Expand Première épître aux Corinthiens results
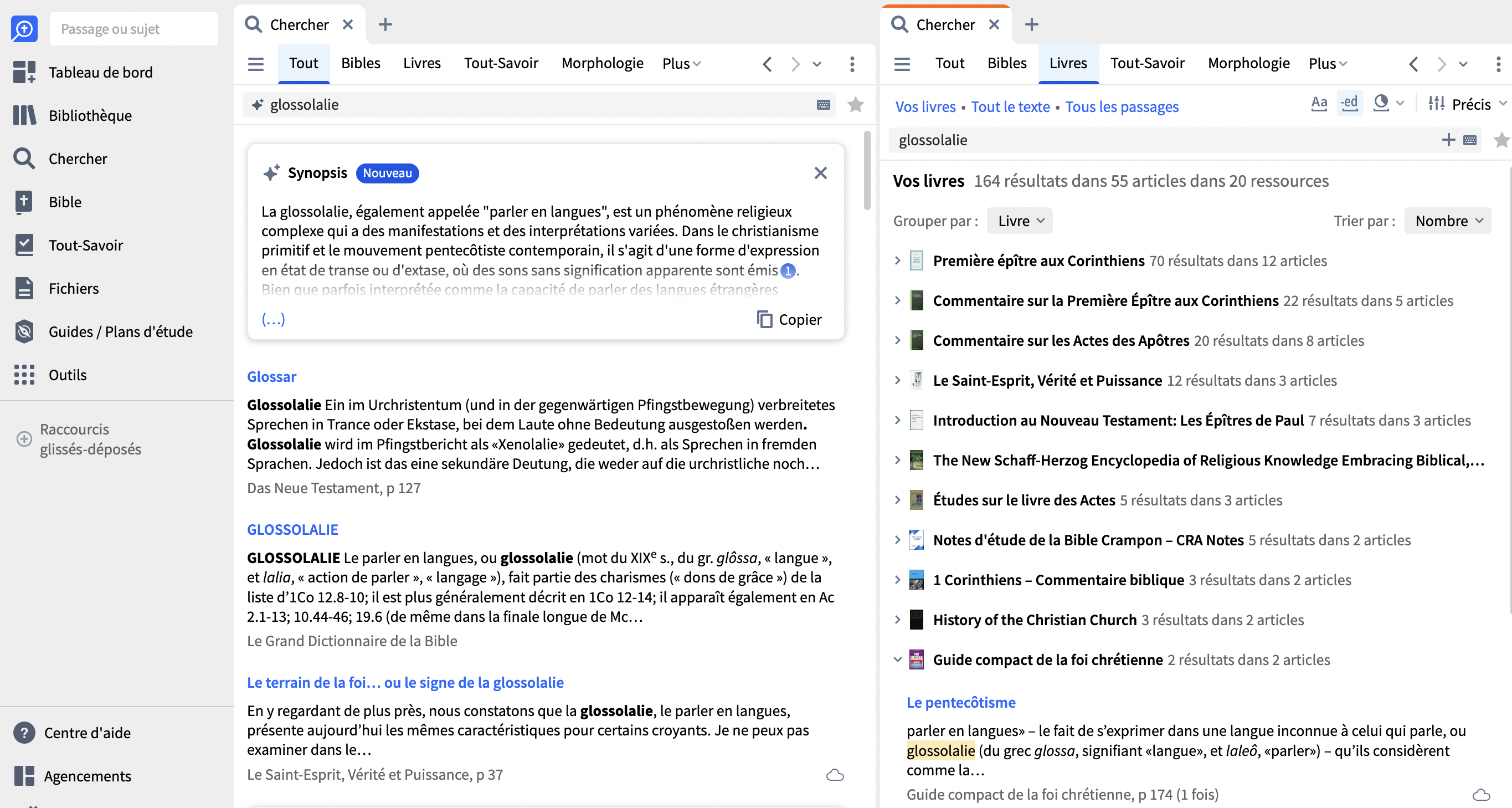Image resolution: width=1512 pixels, height=808 pixels. [897, 260]
